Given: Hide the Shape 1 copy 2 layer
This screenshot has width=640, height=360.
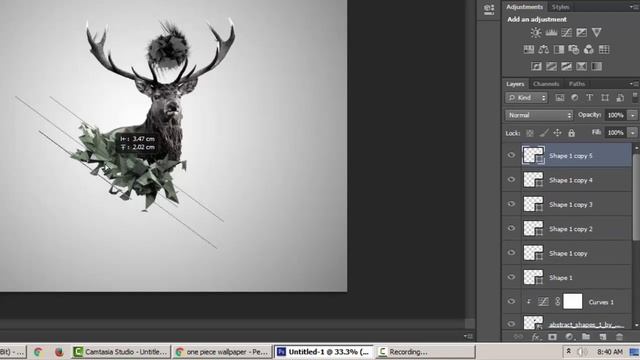Looking at the screenshot, I should tap(511, 228).
